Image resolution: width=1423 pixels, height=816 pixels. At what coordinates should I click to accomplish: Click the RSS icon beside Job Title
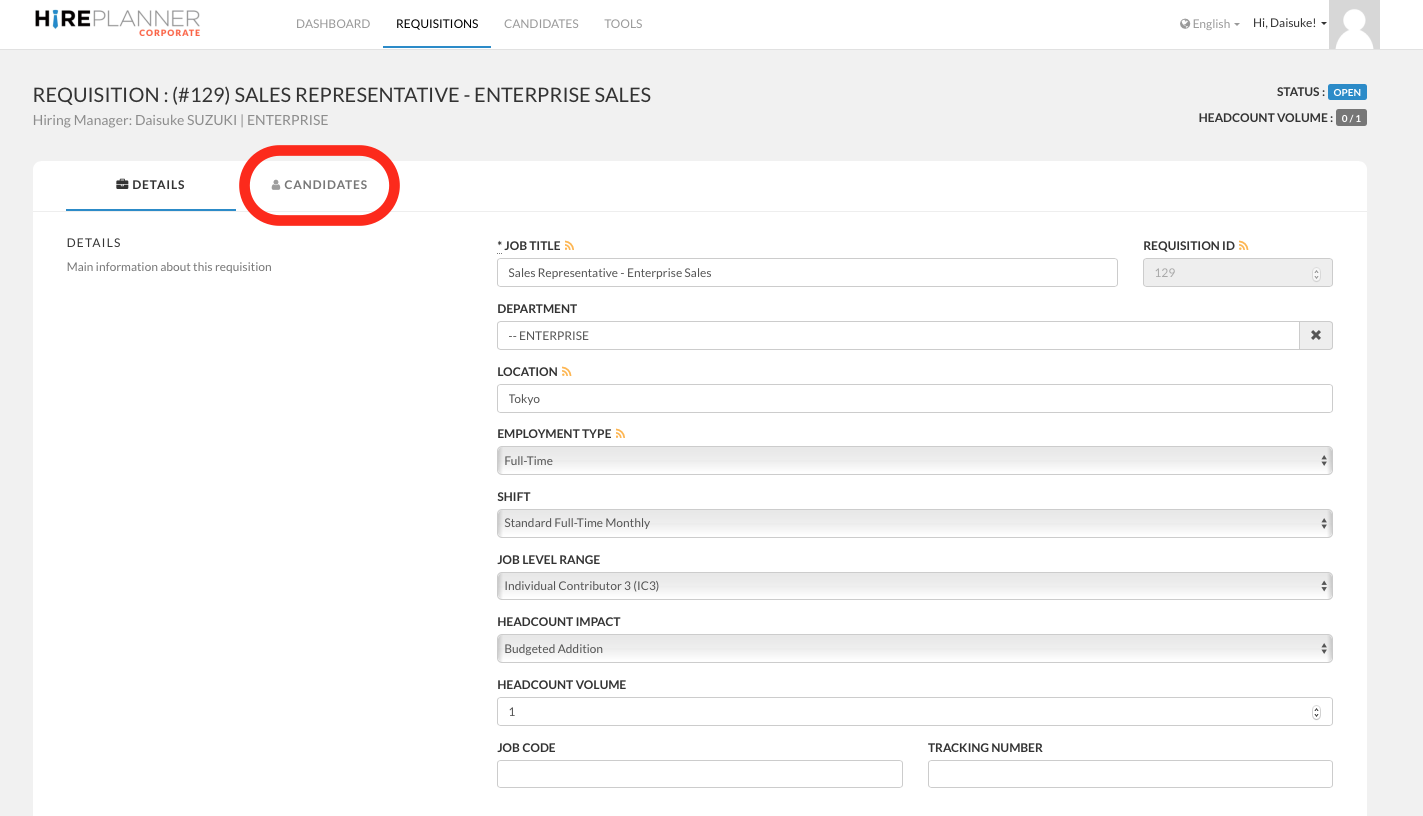tap(569, 246)
